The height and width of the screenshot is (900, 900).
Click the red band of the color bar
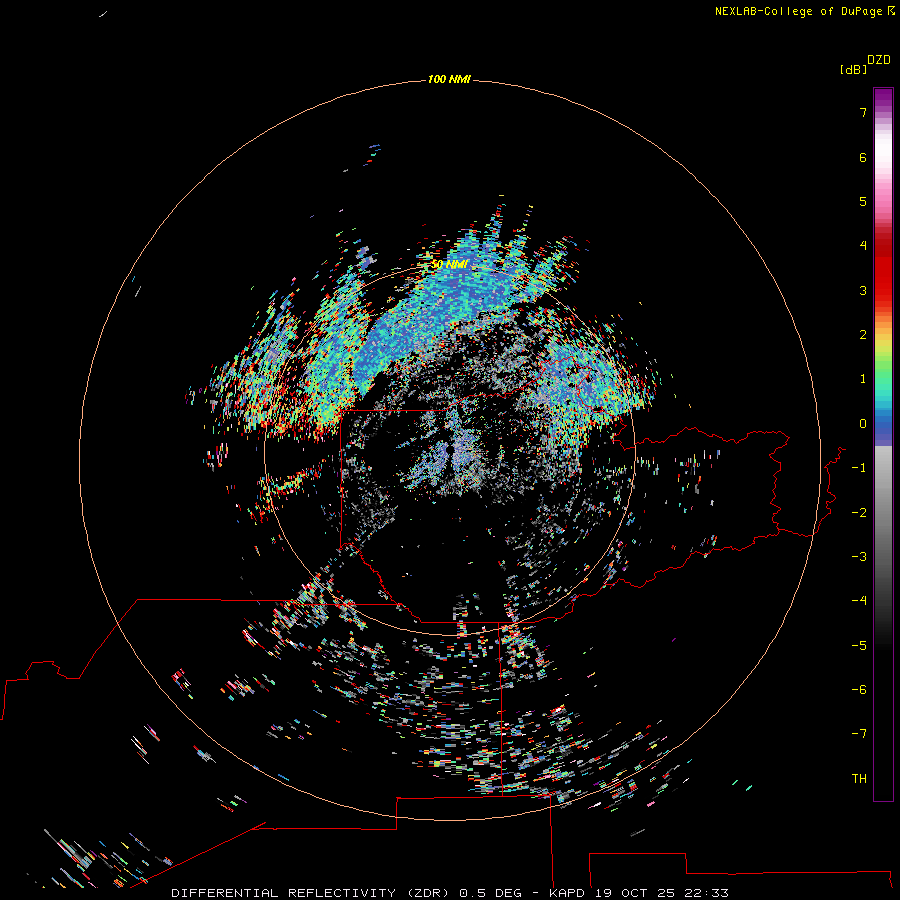pos(883,267)
